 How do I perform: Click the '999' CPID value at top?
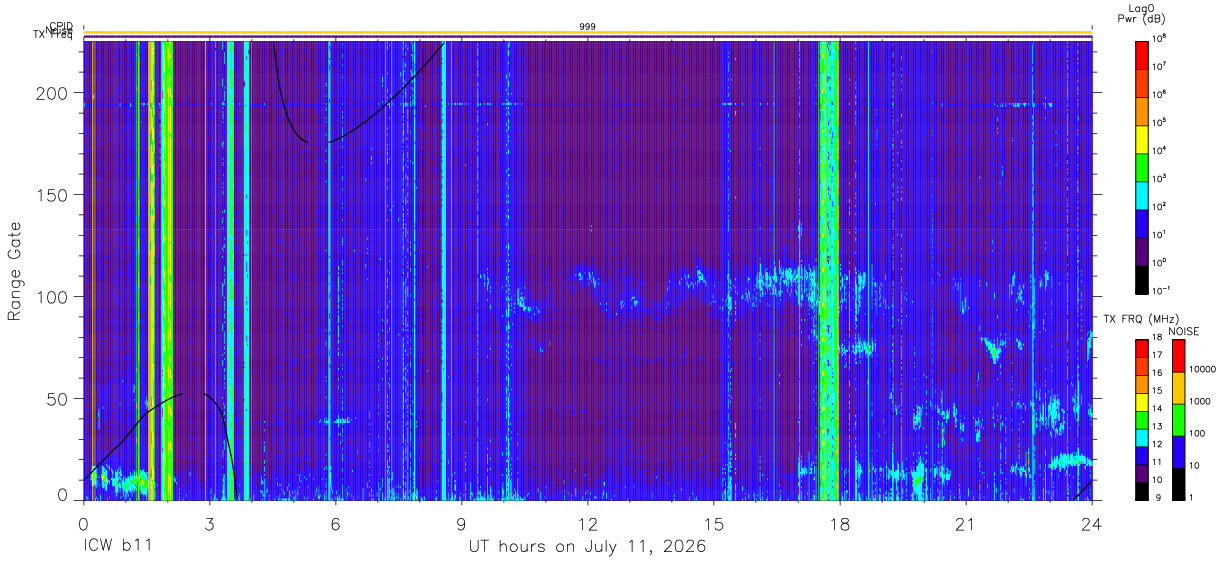coord(587,26)
